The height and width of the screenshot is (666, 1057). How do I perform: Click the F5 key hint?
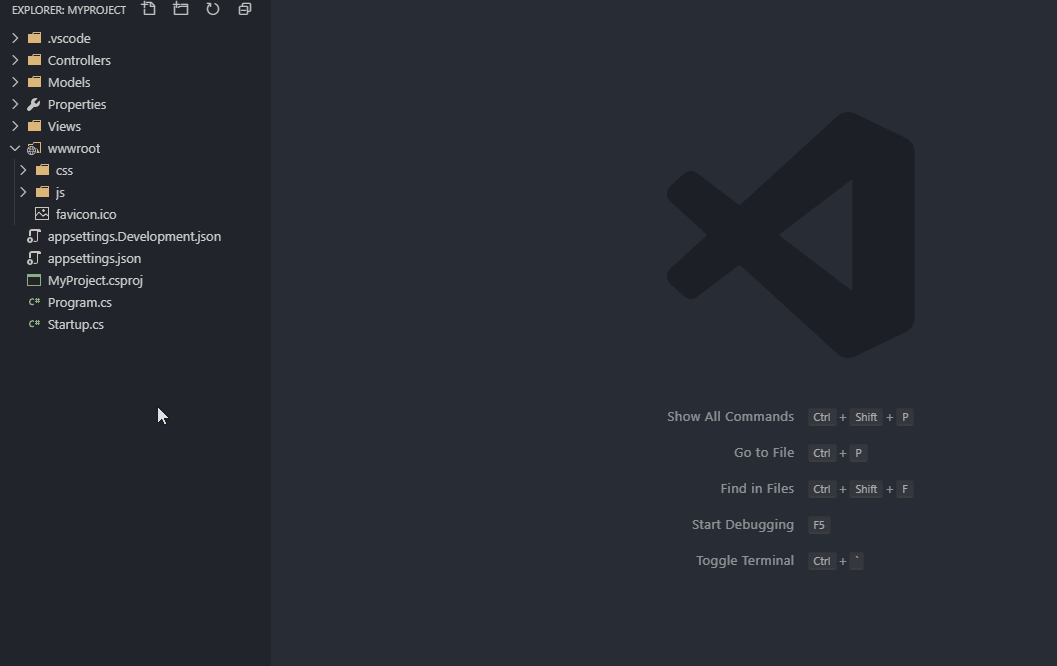(x=819, y=525)
